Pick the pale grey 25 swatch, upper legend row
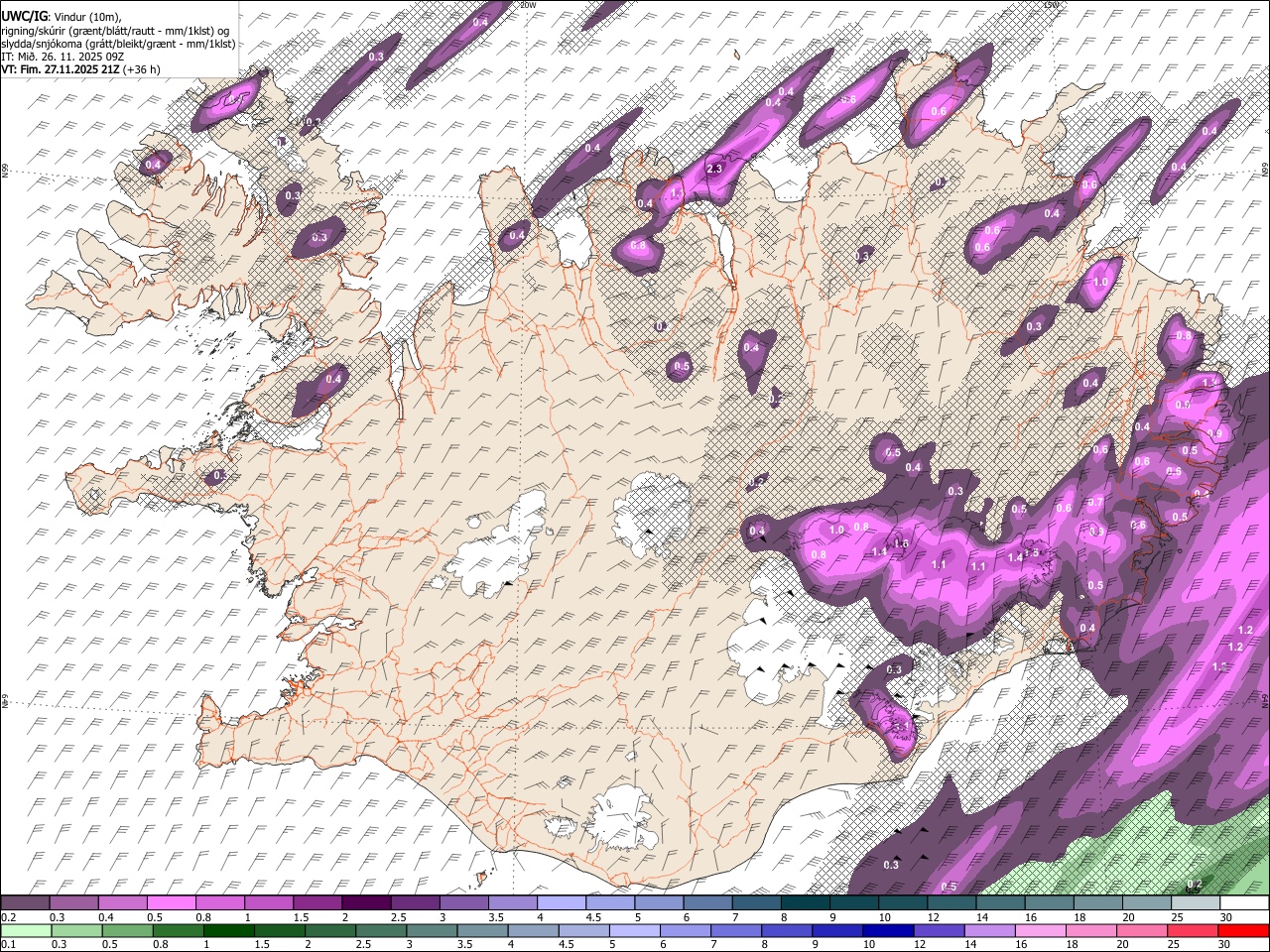1270x952 pixels. pos(1196,903)
